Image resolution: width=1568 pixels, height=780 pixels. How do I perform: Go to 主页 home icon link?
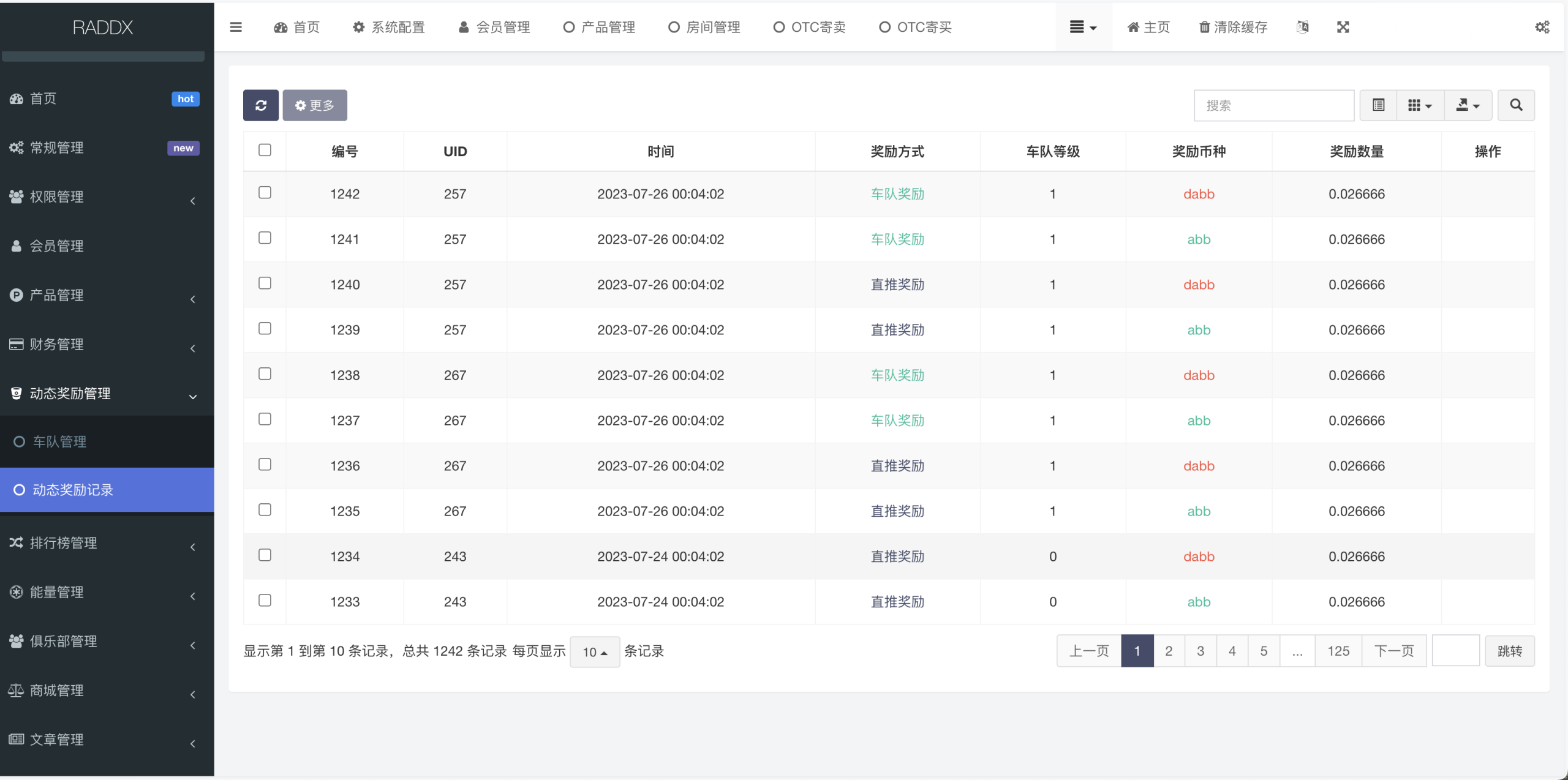tap(1148, 27)
